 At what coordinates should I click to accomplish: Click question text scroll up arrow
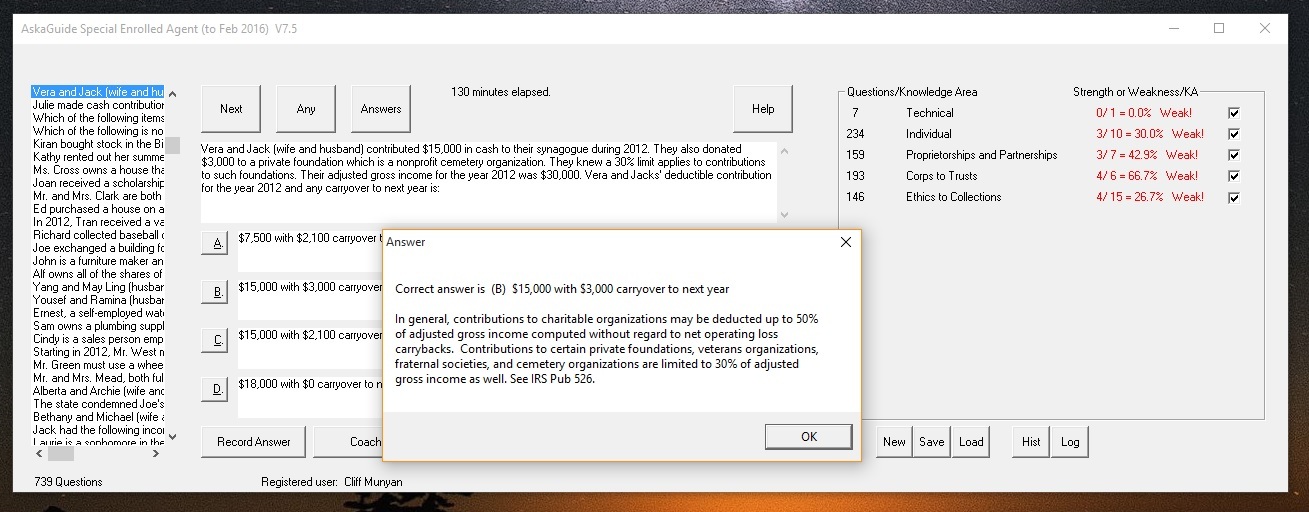(x=784, y=151)
